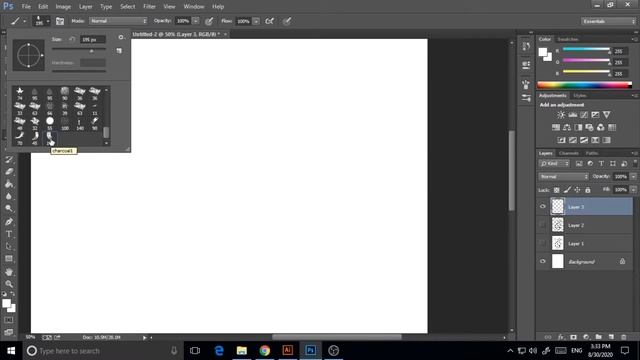The image size is (640, 360).
Task: Click the color spectrum ramp
Action: pos(584,85)
